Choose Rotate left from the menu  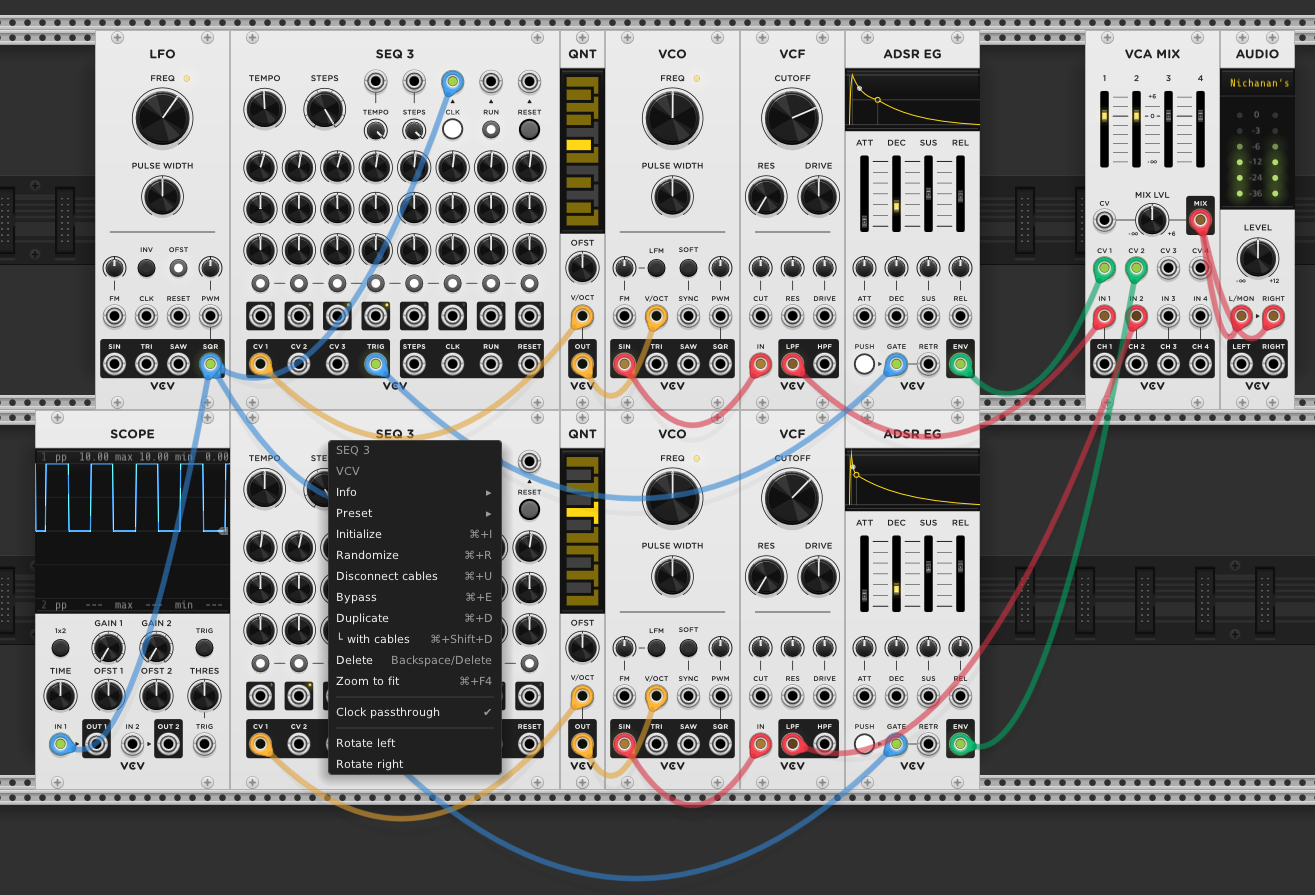(414, 743)
